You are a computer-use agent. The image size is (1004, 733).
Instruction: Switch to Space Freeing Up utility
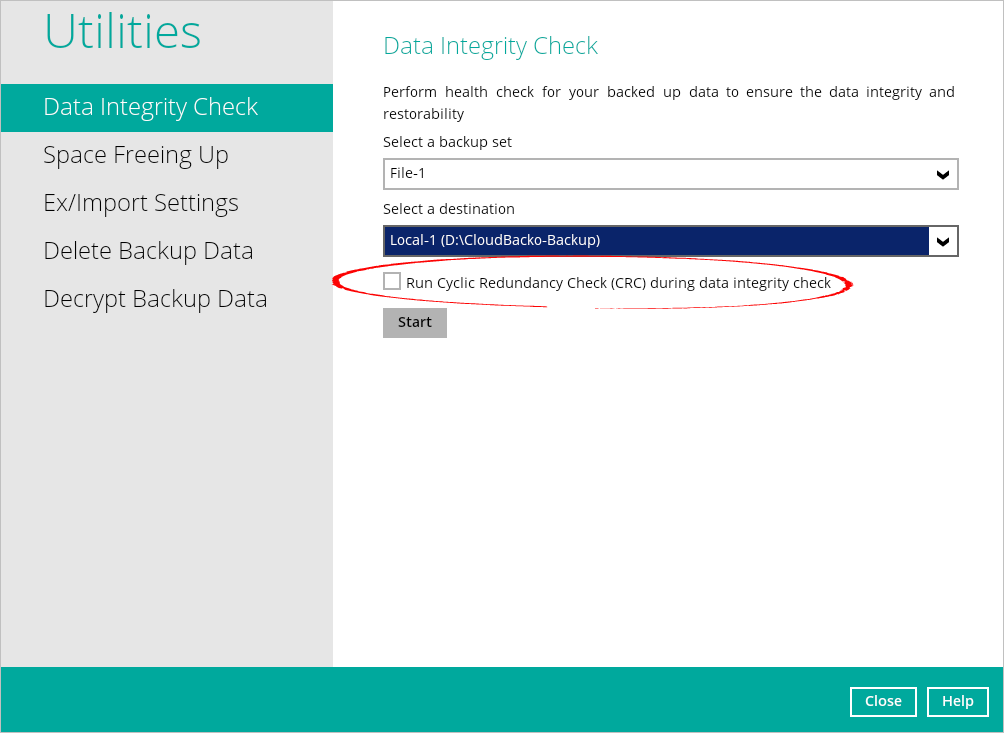136,155
